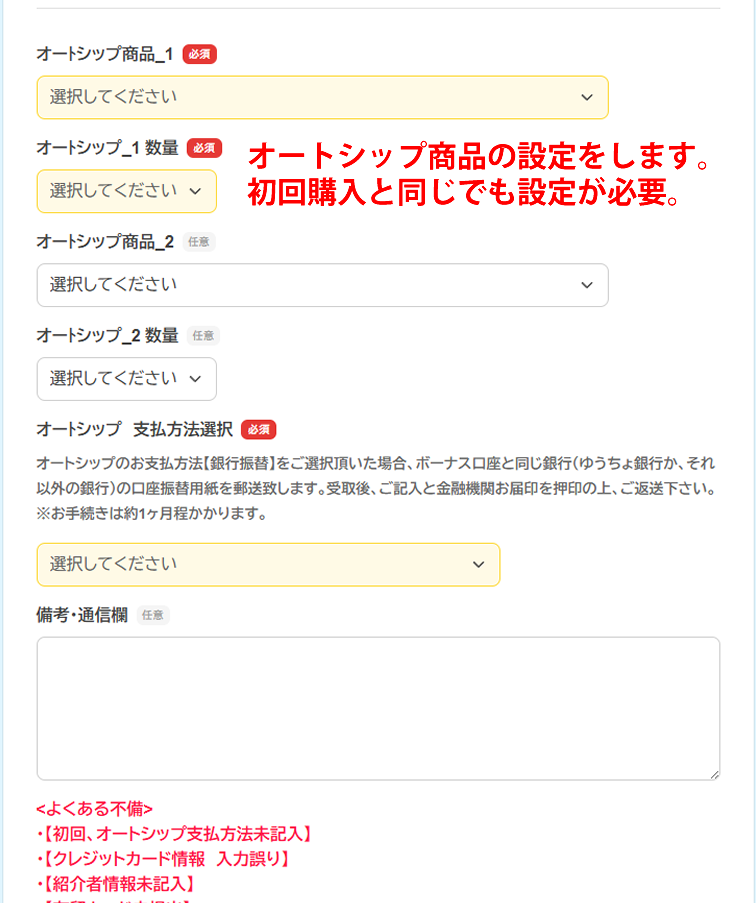The height and width of the screenshot is (903, 756).
Task: Open the オートシップ商品_1 dropdown
Action: (x=322, y=97)
